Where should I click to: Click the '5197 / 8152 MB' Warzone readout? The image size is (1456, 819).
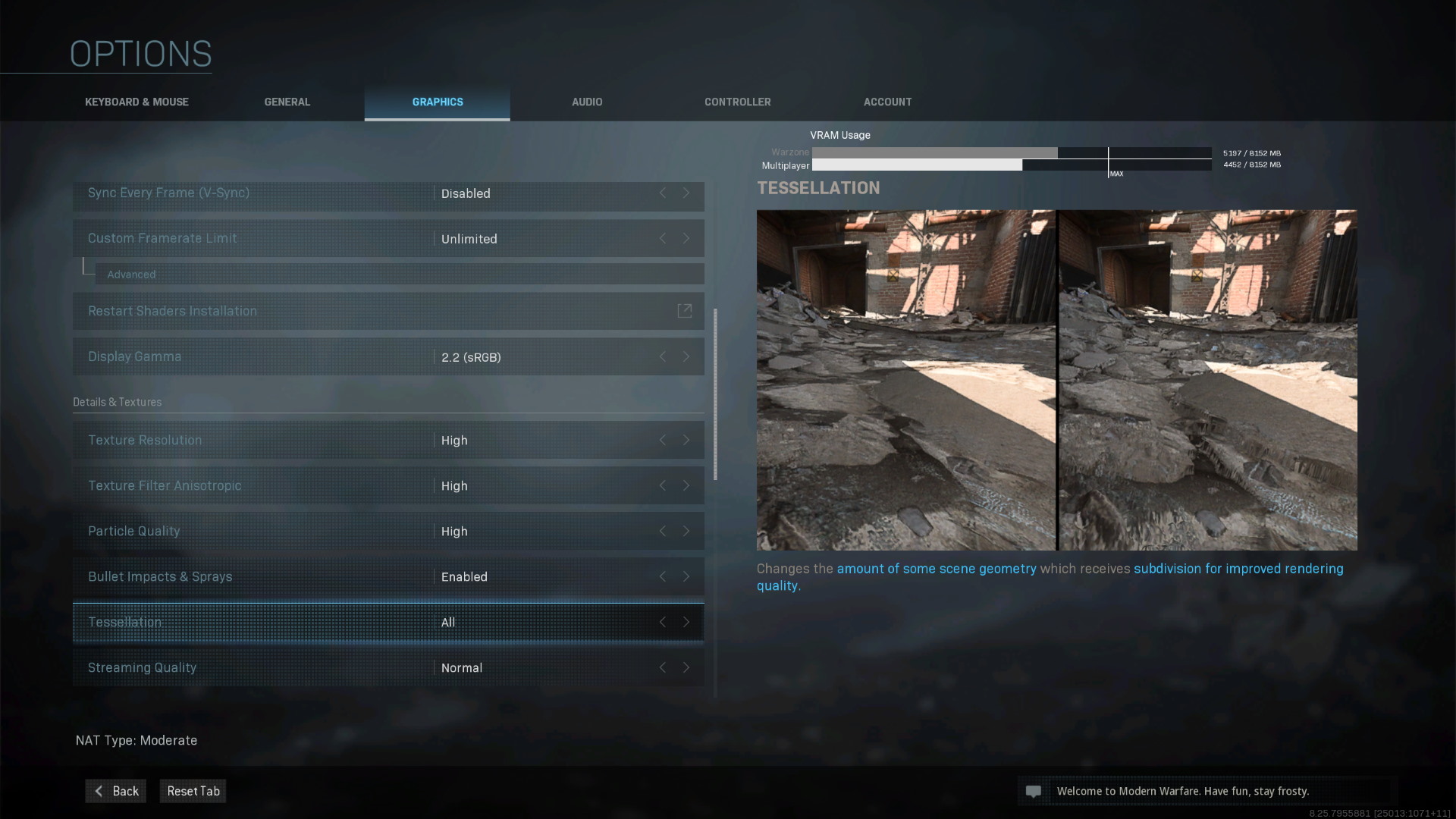1252,153
